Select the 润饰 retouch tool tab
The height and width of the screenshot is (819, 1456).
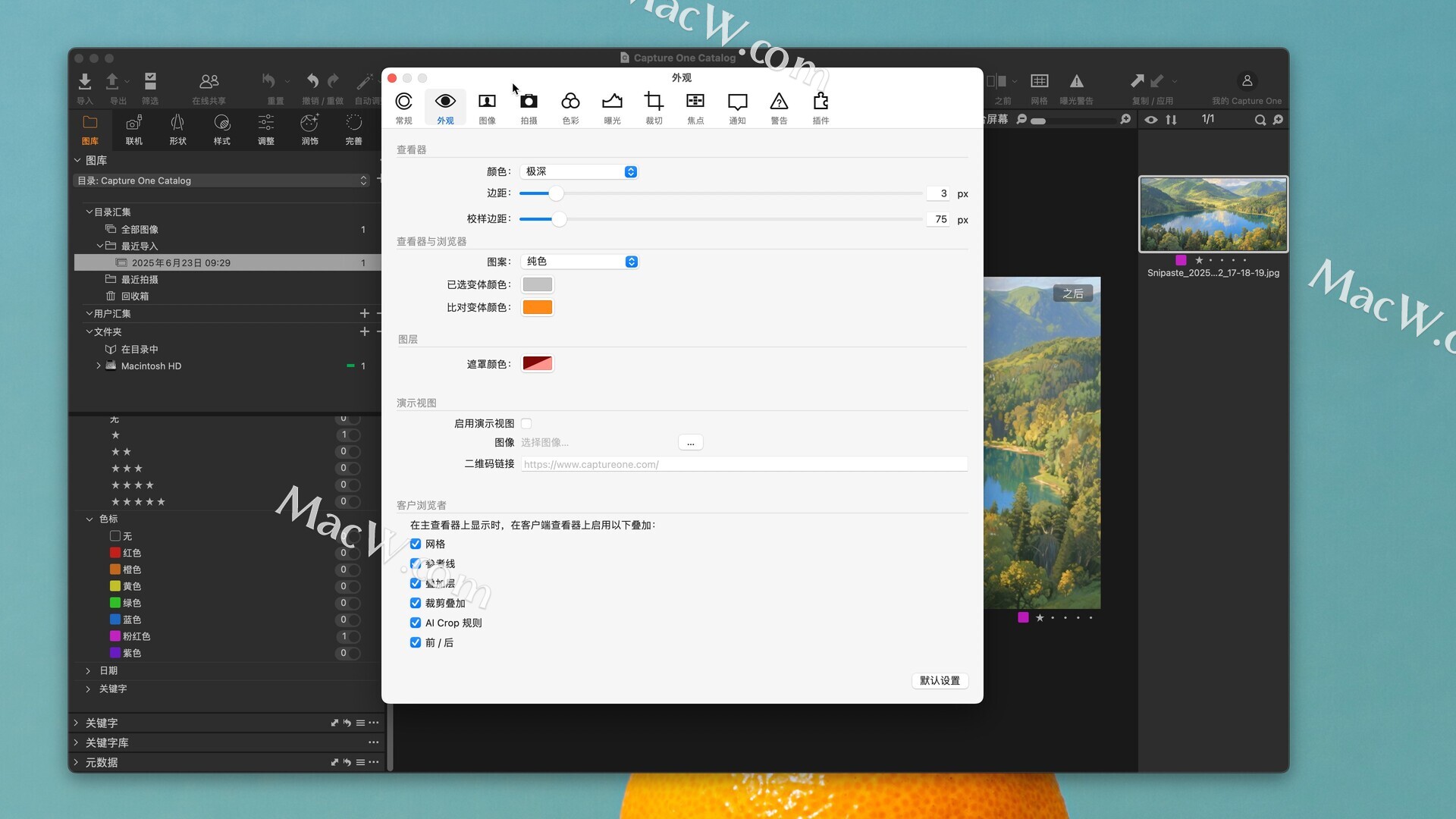pyautogui.click(x=310, y=129)
